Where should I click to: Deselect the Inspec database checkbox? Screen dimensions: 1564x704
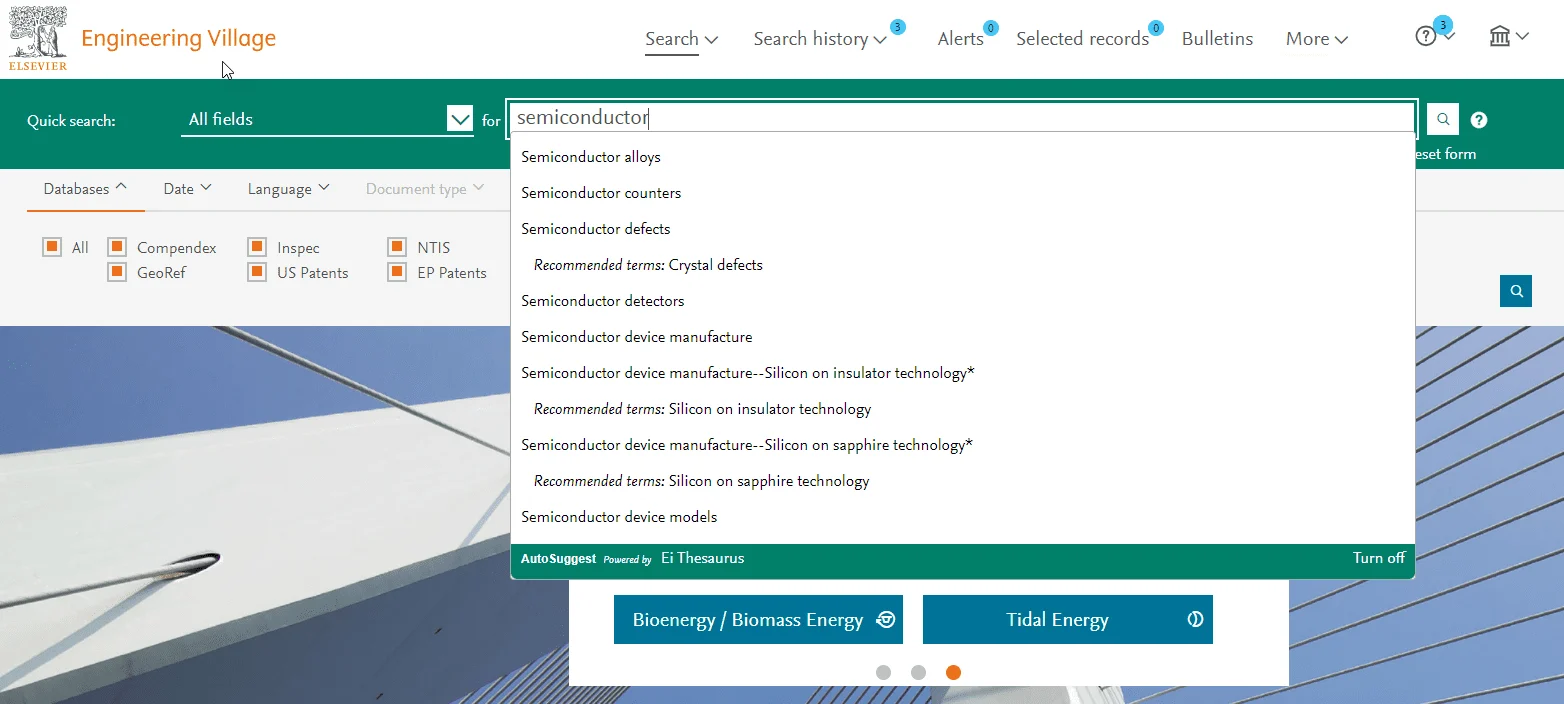tap(256, 246)
